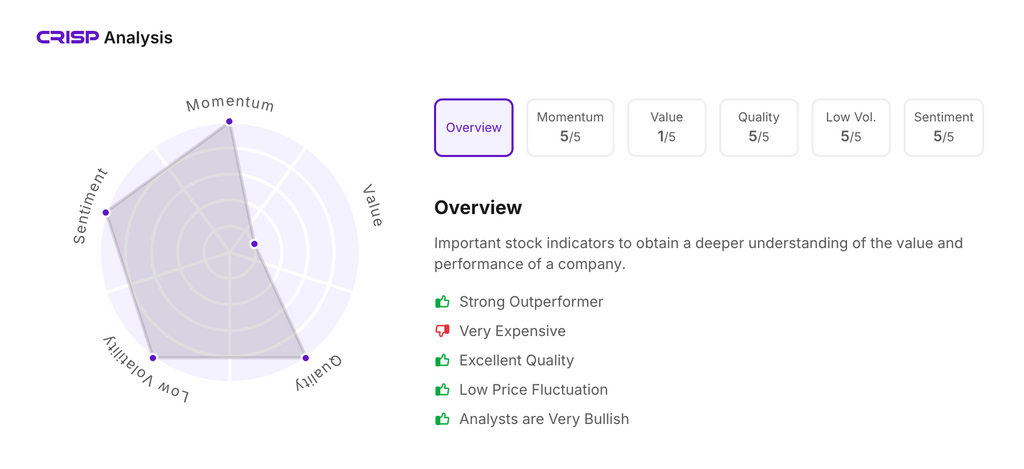Viewport: 1024px width, 469px height.
Task: Click the Value data point on radar
Action: pos(254,244)
